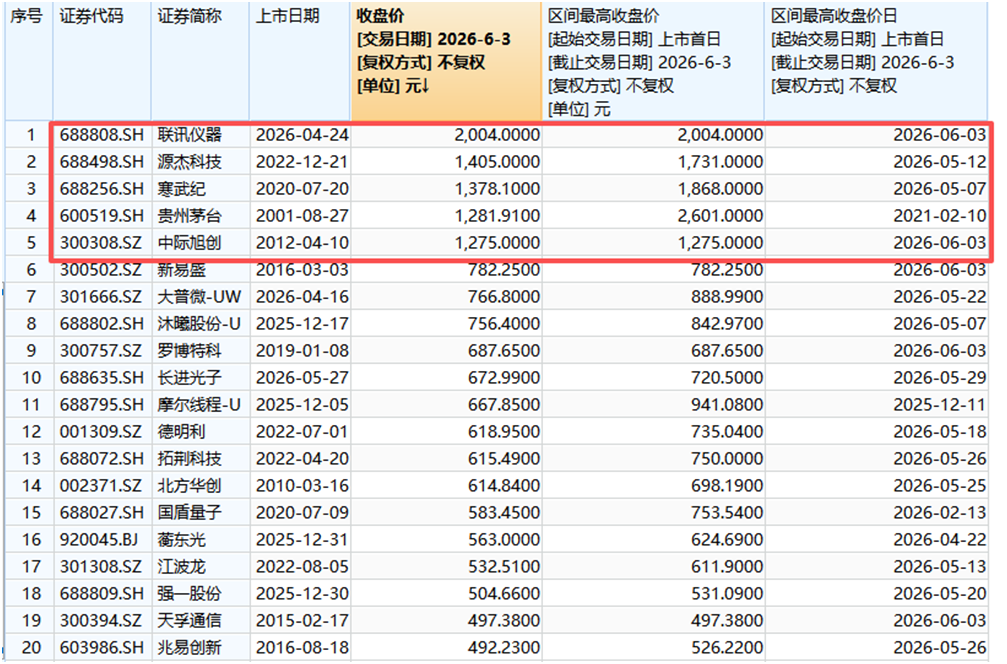This screenshot has height=664, width=1007.
Task: Select the 大普微-UW name cell
Action: (x=200, y=297)
